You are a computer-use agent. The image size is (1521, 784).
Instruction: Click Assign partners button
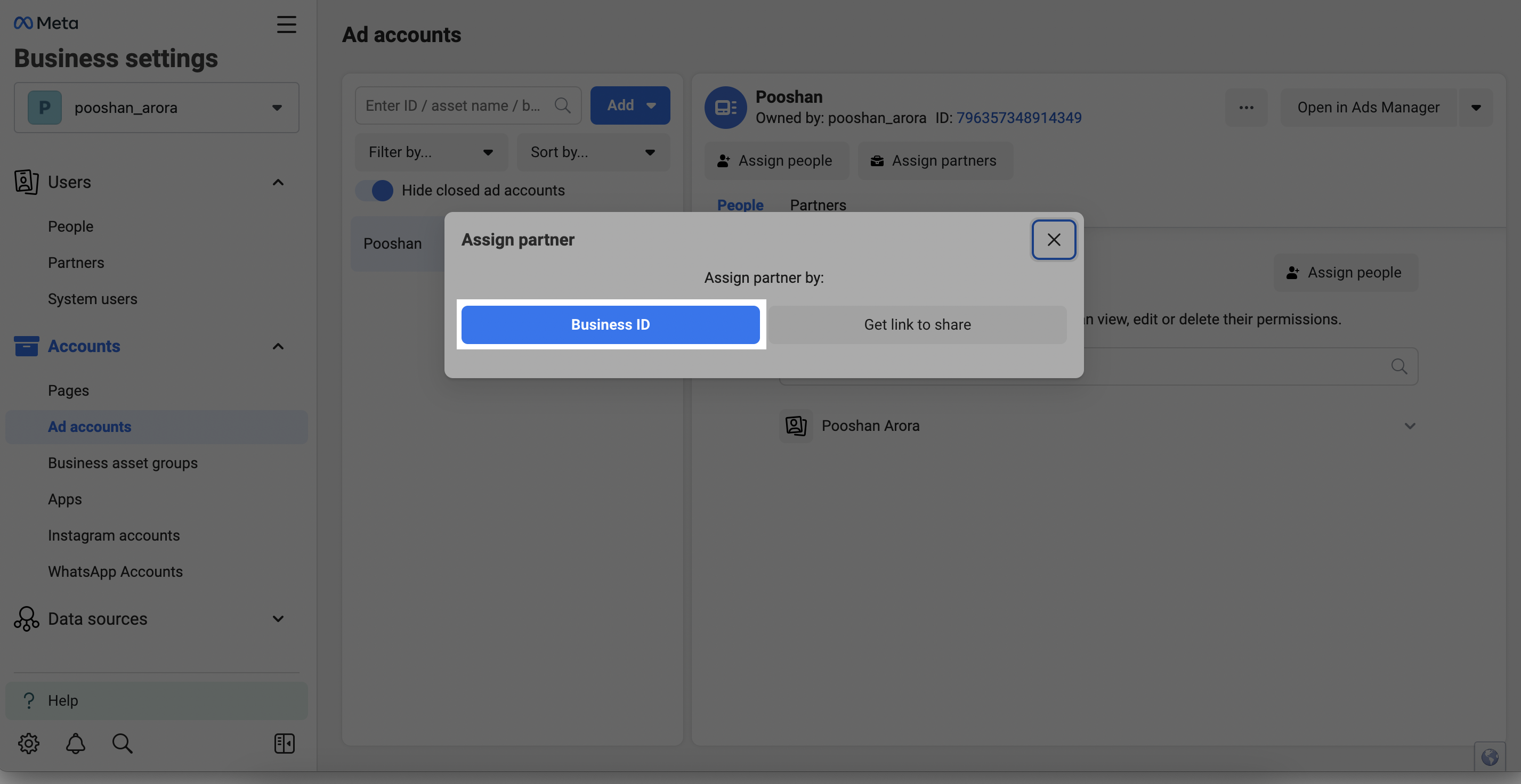[935, 160]
